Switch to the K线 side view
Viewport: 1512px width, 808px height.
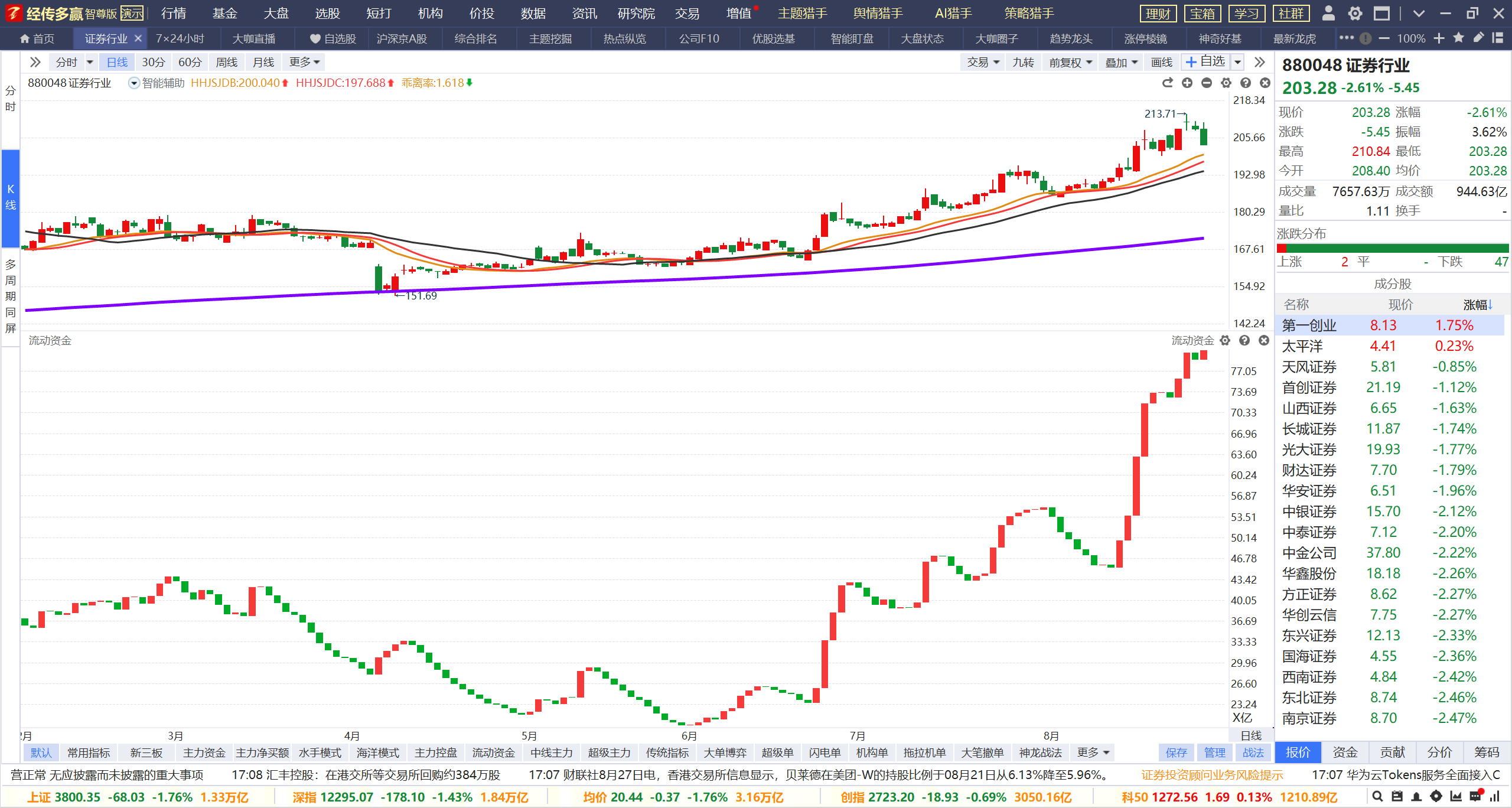[11, 197]
